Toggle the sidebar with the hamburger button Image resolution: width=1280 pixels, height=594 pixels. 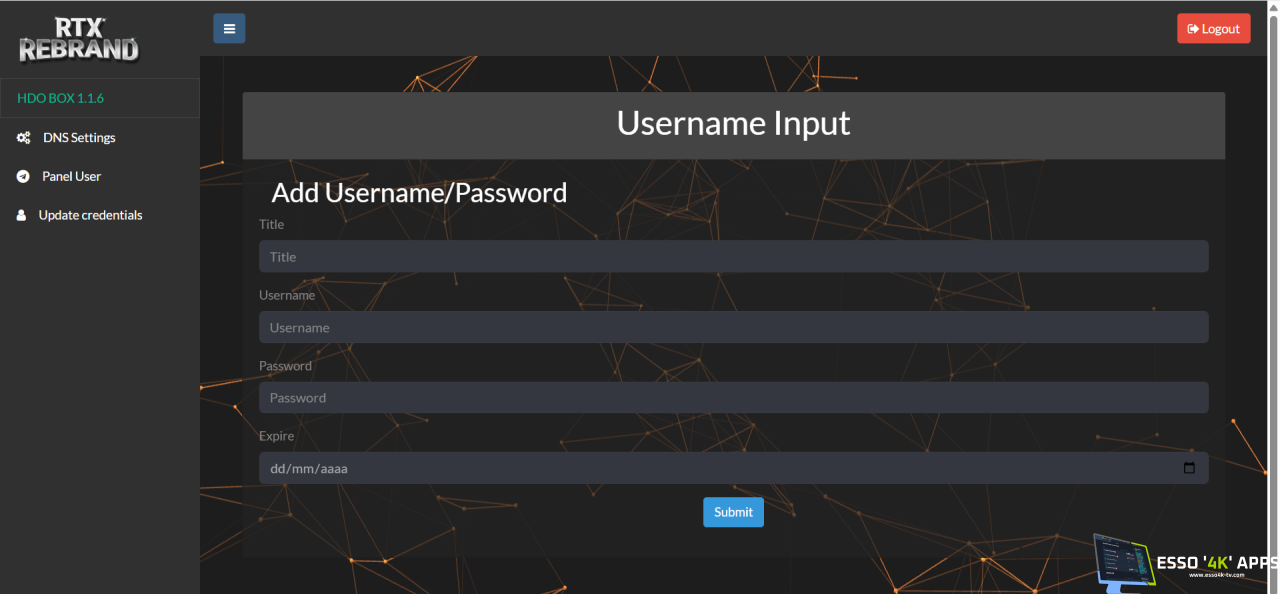[x=229, y=29]
